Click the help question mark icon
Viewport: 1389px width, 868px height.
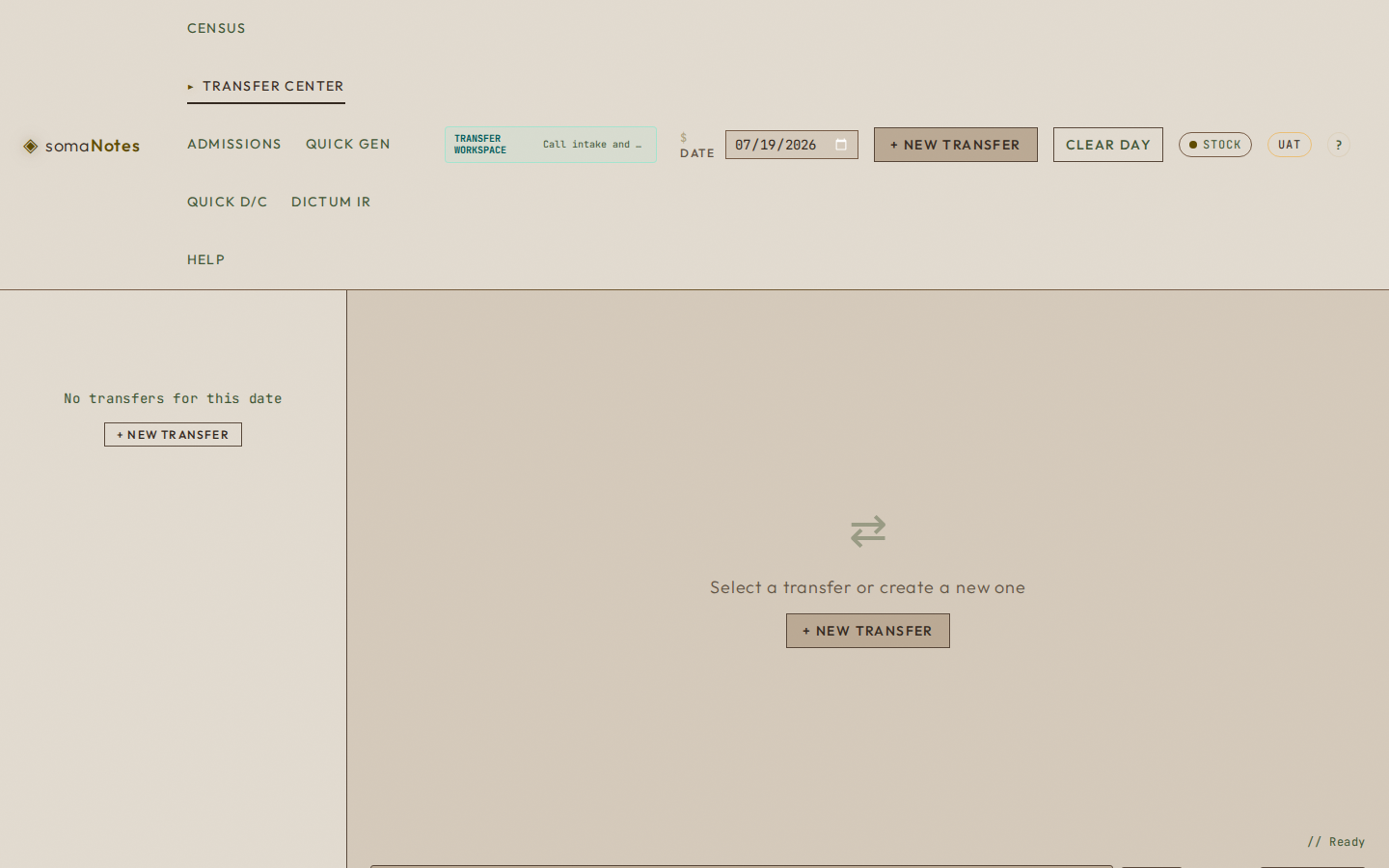(x=1339, y=145)
